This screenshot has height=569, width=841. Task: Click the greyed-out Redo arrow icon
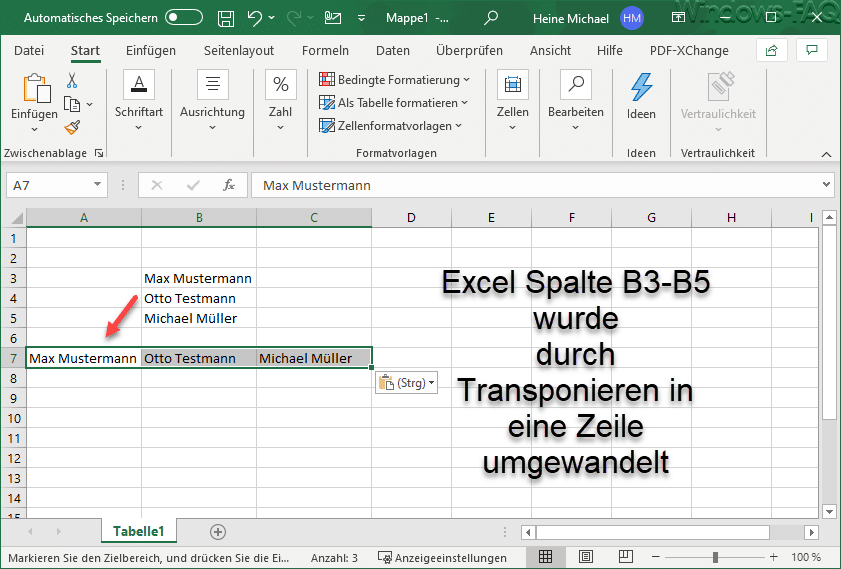tap(293, 18)
